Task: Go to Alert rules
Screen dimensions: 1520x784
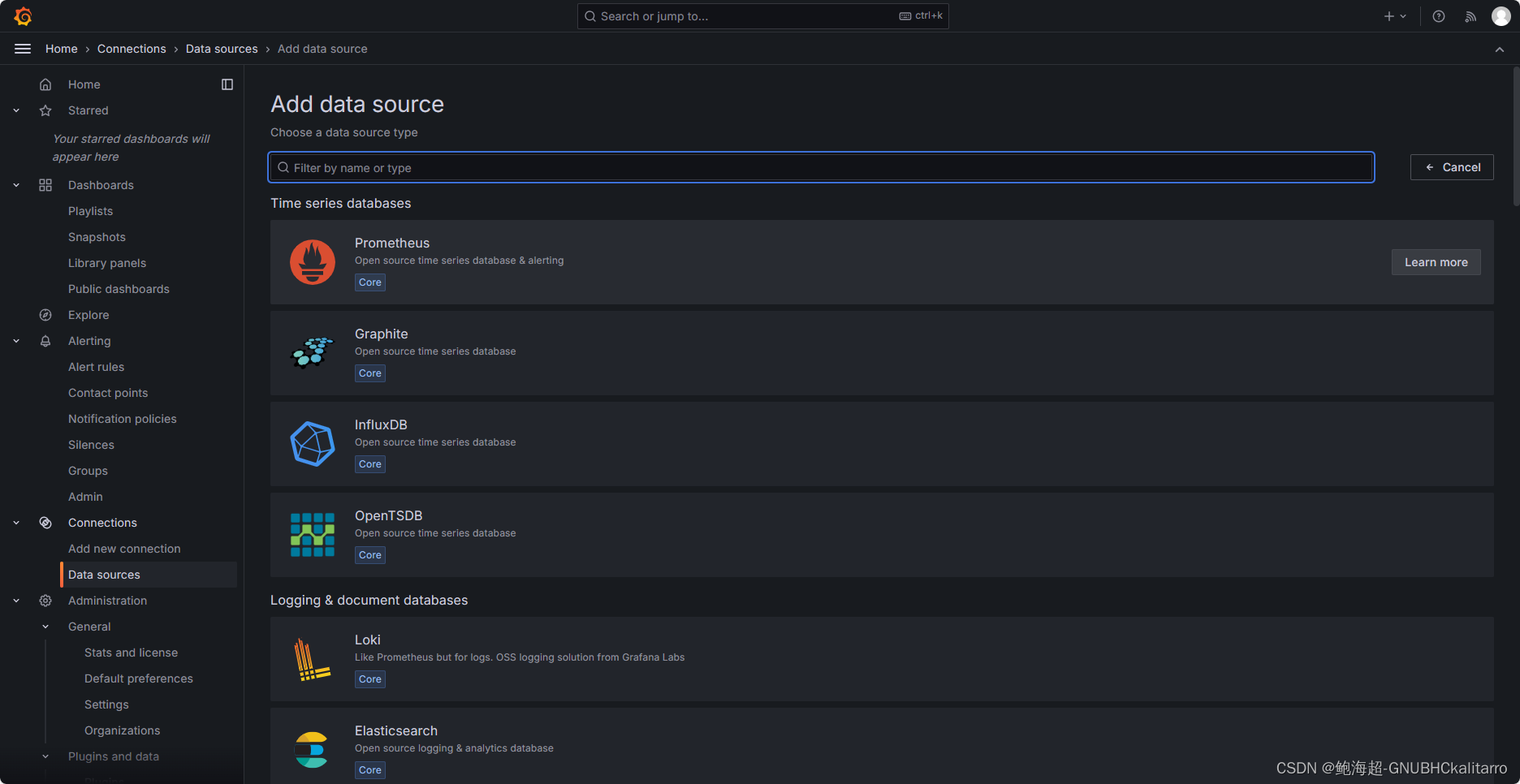Action: pyautogui.click(x=96, y=367)
